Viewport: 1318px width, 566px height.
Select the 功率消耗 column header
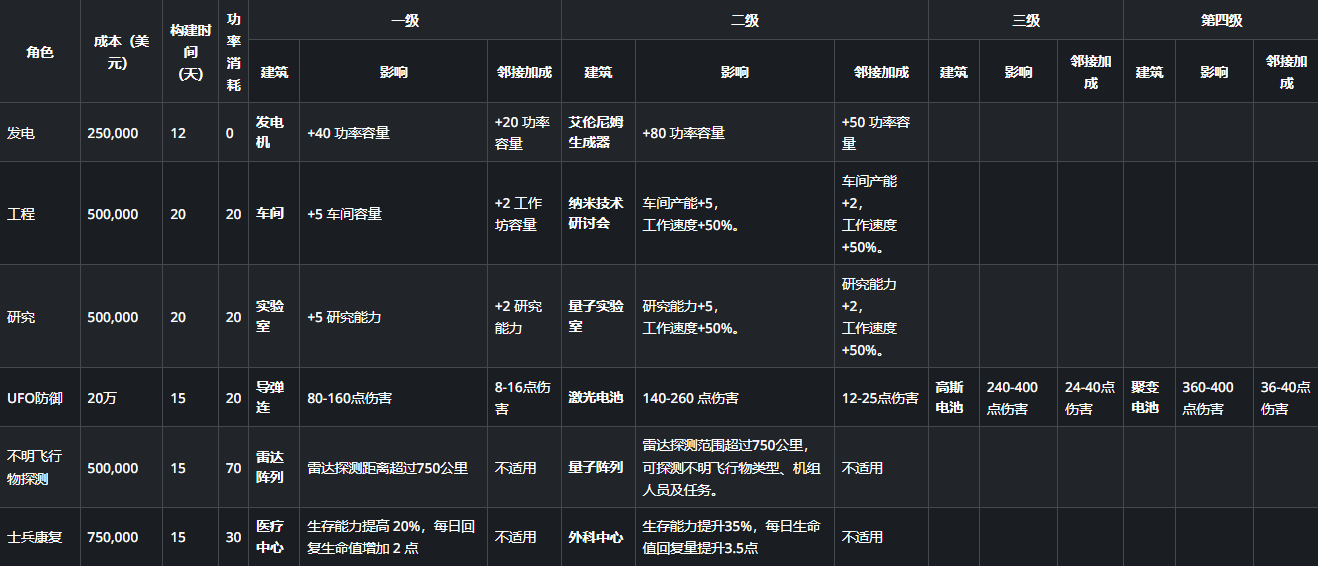(233, 52)
